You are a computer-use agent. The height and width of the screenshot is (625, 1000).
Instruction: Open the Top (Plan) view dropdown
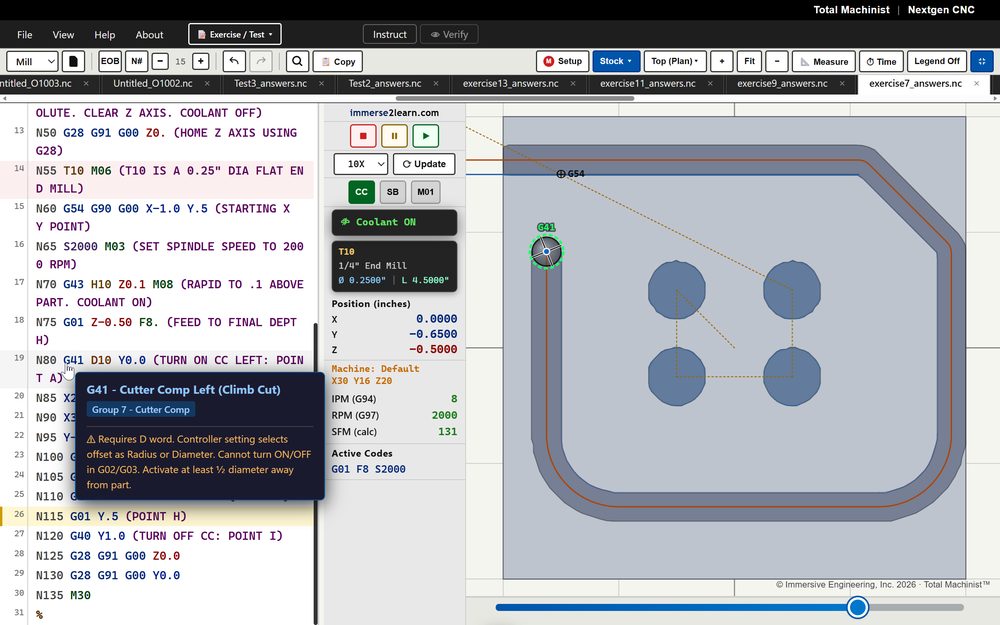pyautogui.click(x=675, y=61)
